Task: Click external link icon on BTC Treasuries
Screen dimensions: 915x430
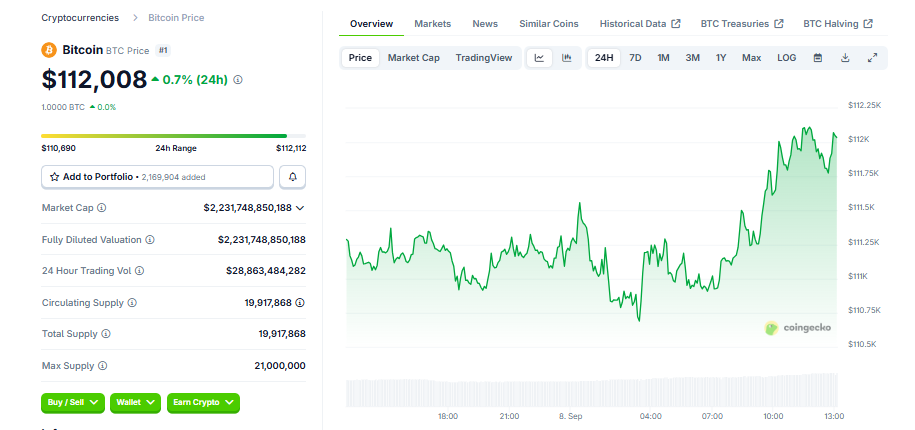Action: coord(778,24)
